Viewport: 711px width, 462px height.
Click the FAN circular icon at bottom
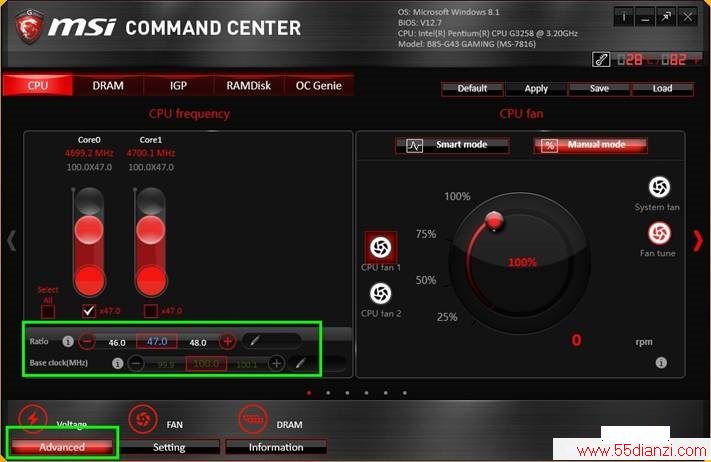[x=143, y=419]
